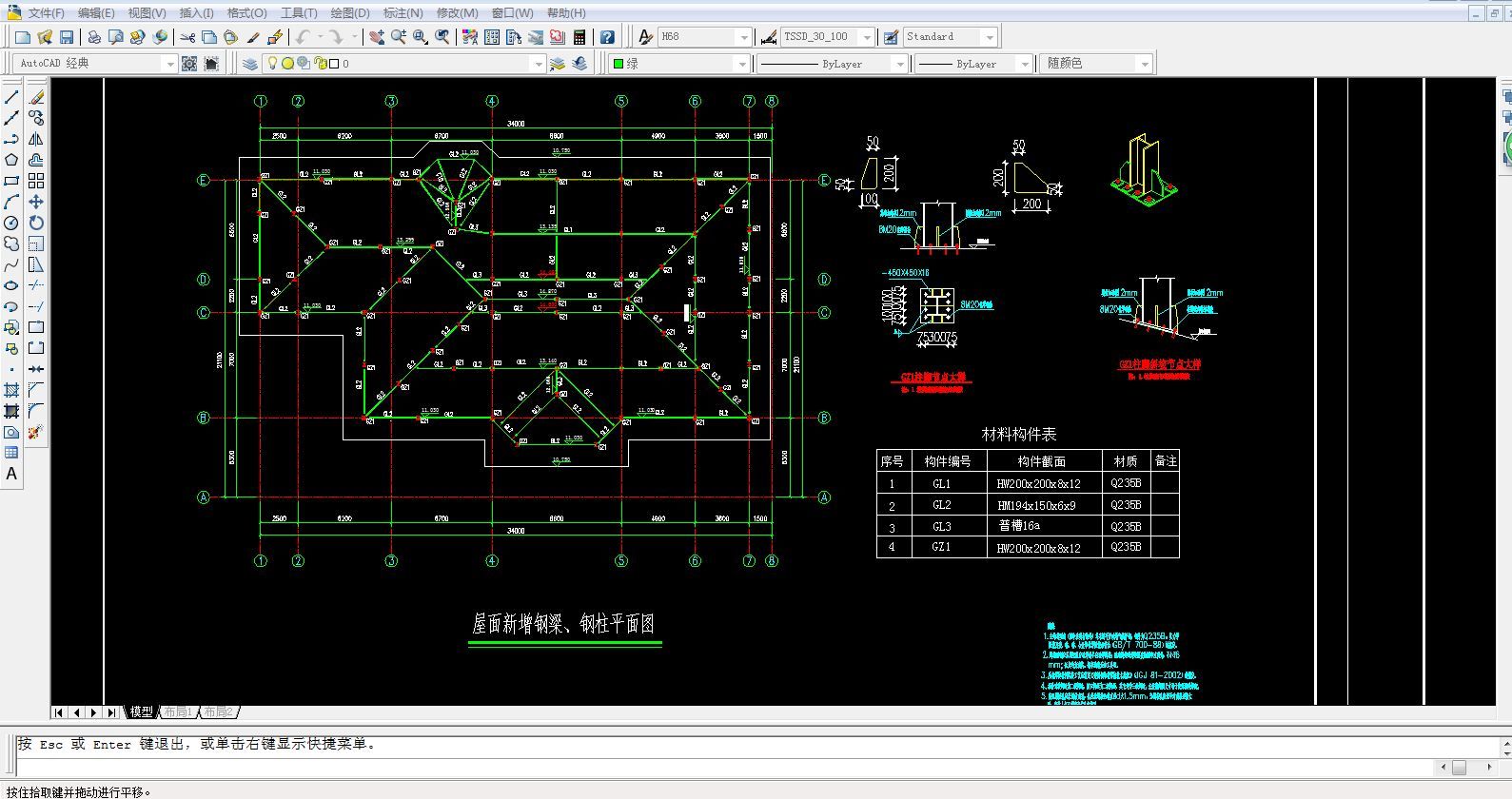Toggle layer 0 on/off light bulb
Screen dimensions: 1512x799
(x=272, y=64)
